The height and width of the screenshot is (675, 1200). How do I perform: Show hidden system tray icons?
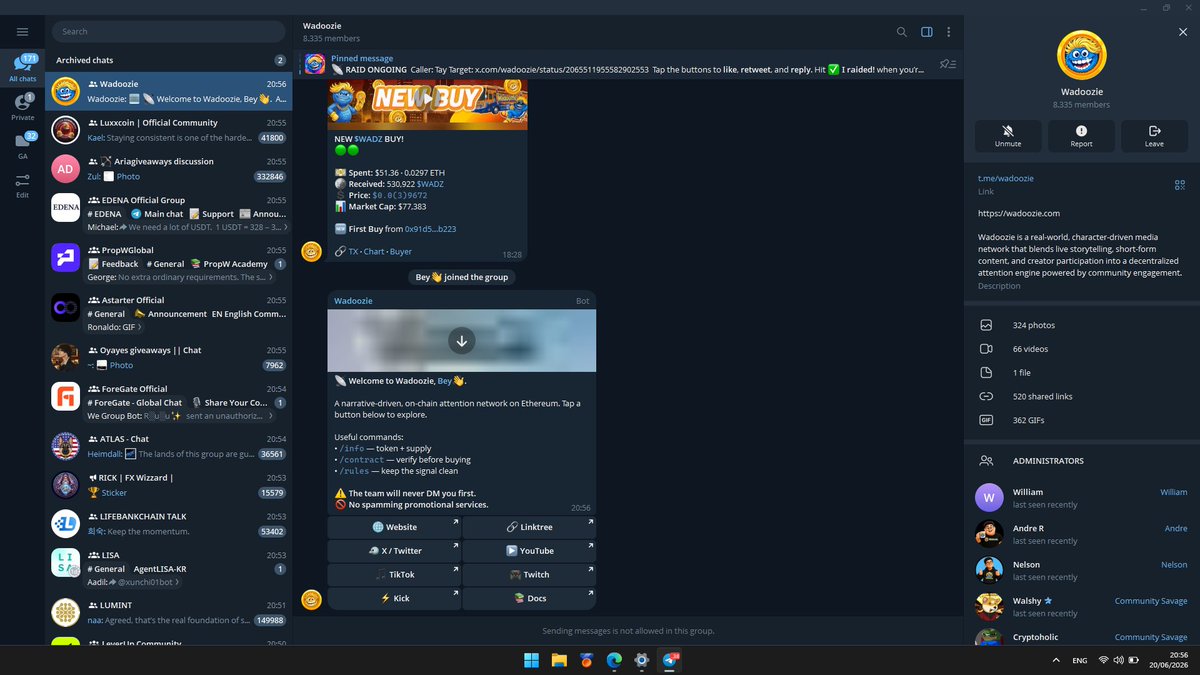coord(1057,661)
